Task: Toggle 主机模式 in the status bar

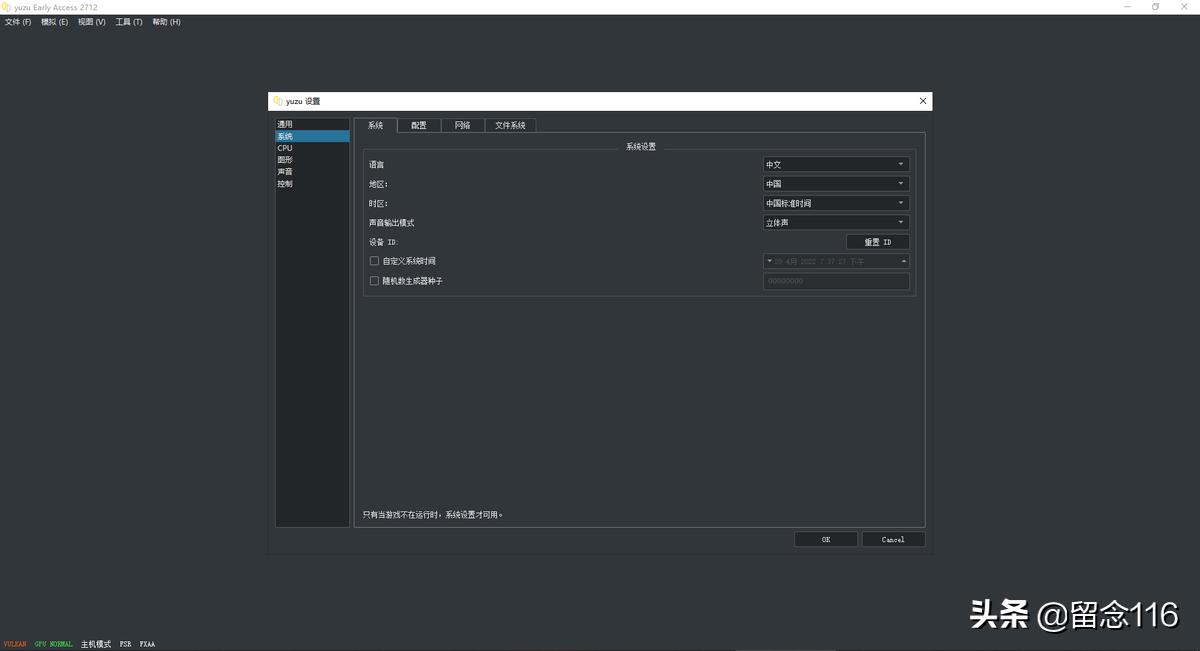Action: point(96,644)
